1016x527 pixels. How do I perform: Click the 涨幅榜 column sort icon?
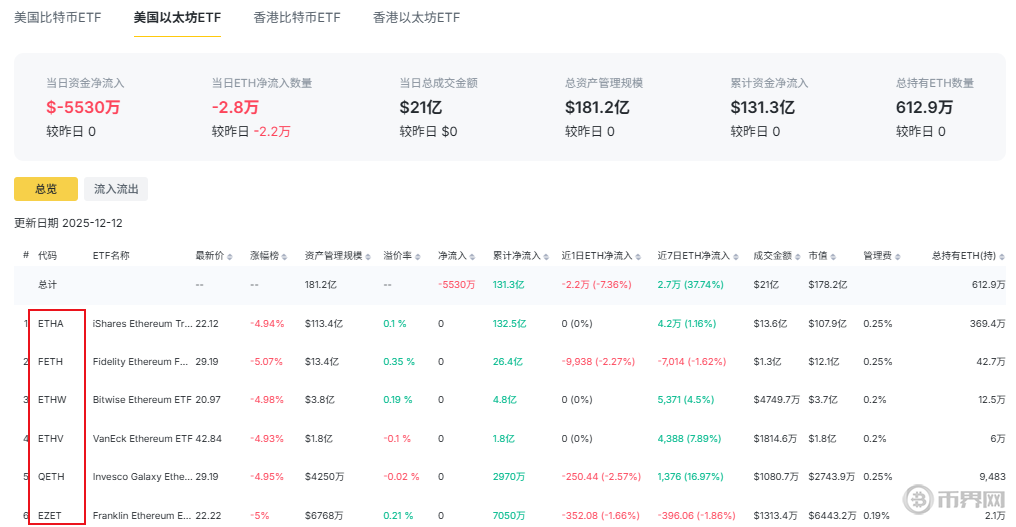(285, 256)
